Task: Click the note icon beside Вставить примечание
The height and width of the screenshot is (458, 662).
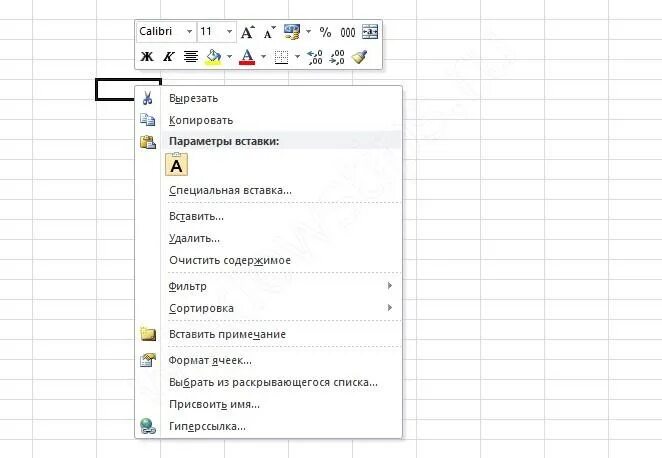Action: tap(148, 334)
